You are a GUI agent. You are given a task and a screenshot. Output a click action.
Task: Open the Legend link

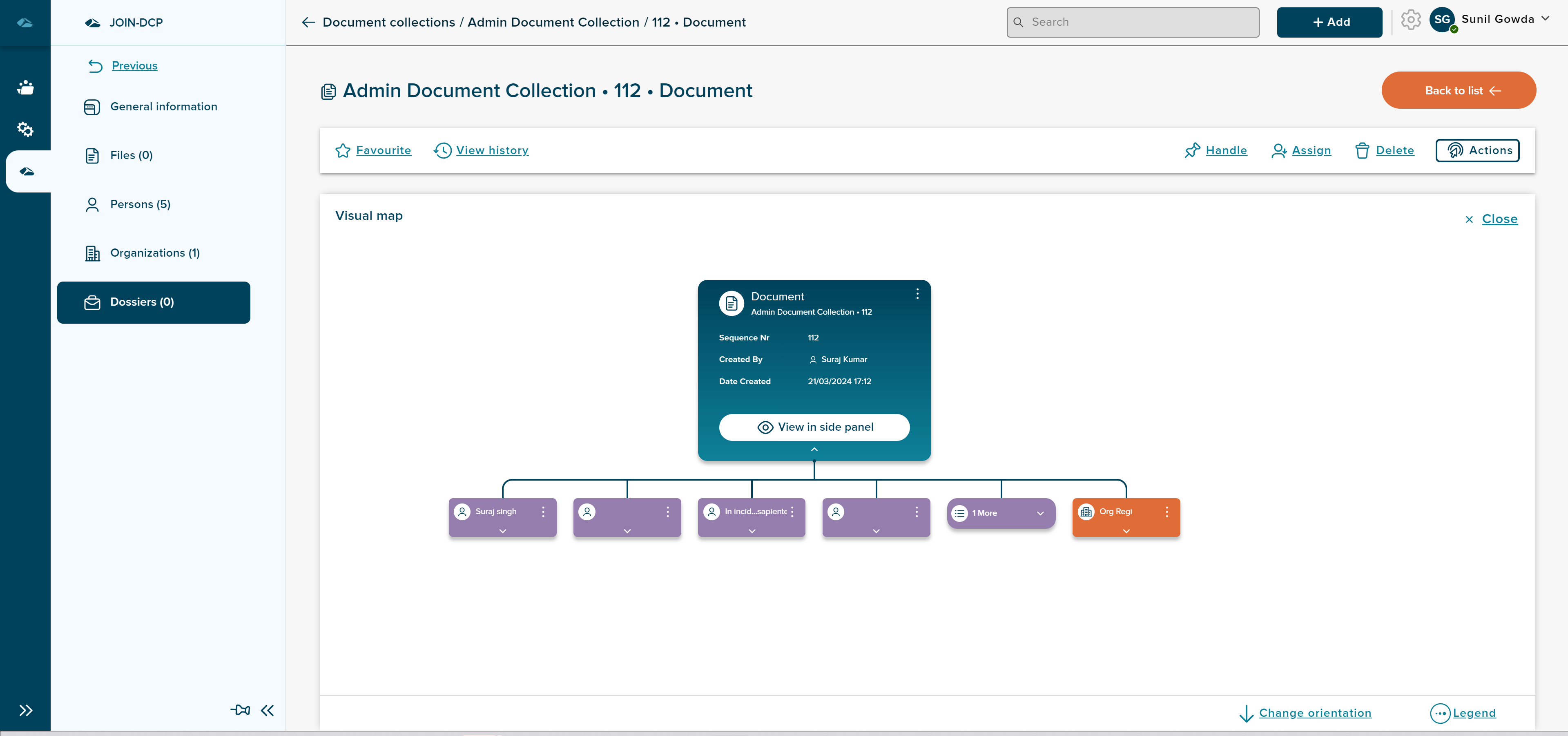coord(1473,713)
